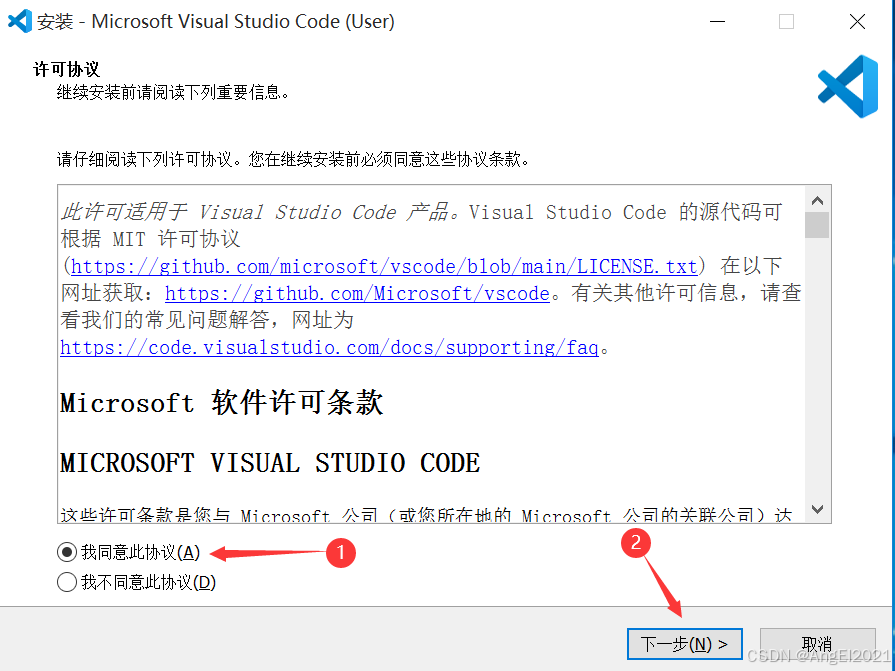The height and width of the screenshot is (671, 895).
Task: Click the 取消 cancel button
Action: click(817, 644)
